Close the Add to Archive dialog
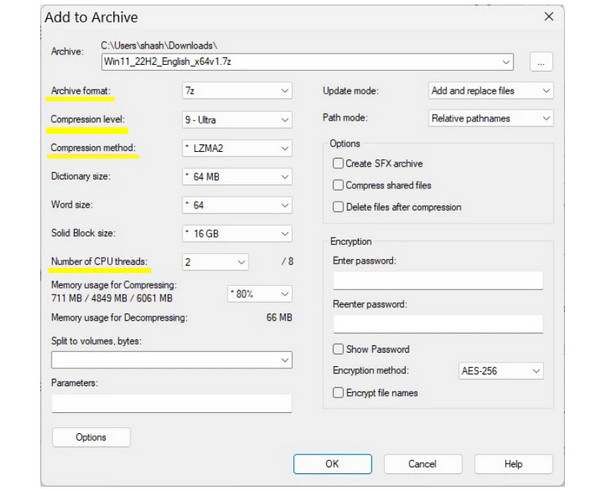 pos(549,17)
